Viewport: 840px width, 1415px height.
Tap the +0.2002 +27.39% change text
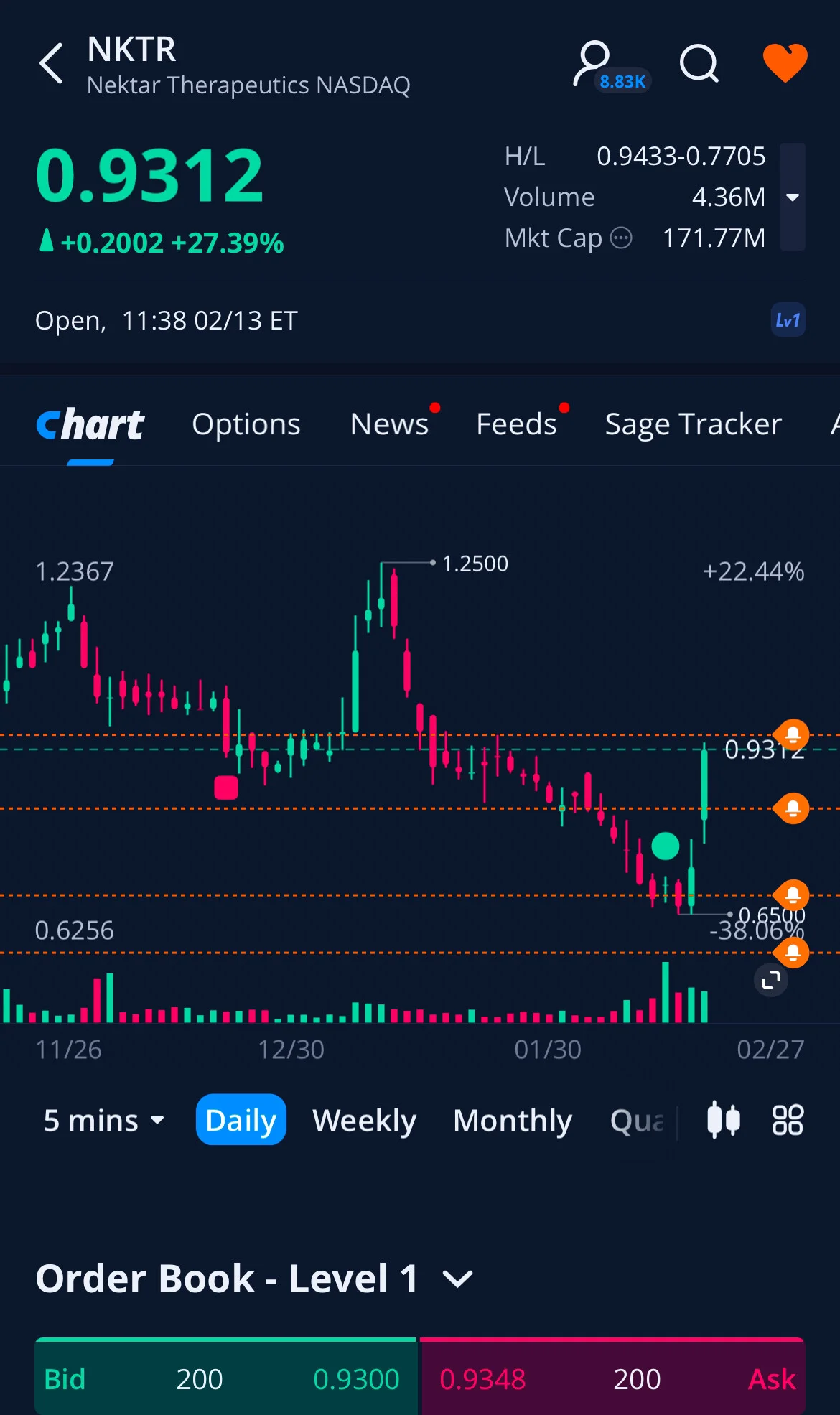coord(172,243)
